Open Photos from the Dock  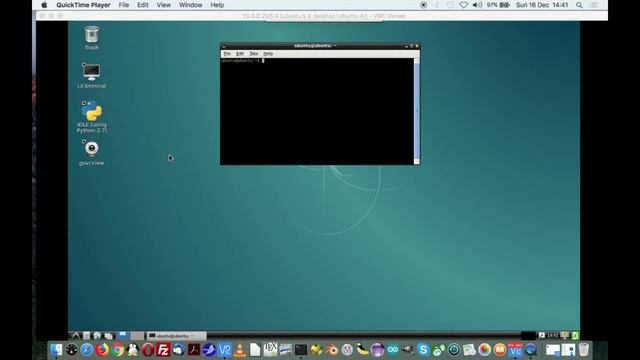point(484,350)
